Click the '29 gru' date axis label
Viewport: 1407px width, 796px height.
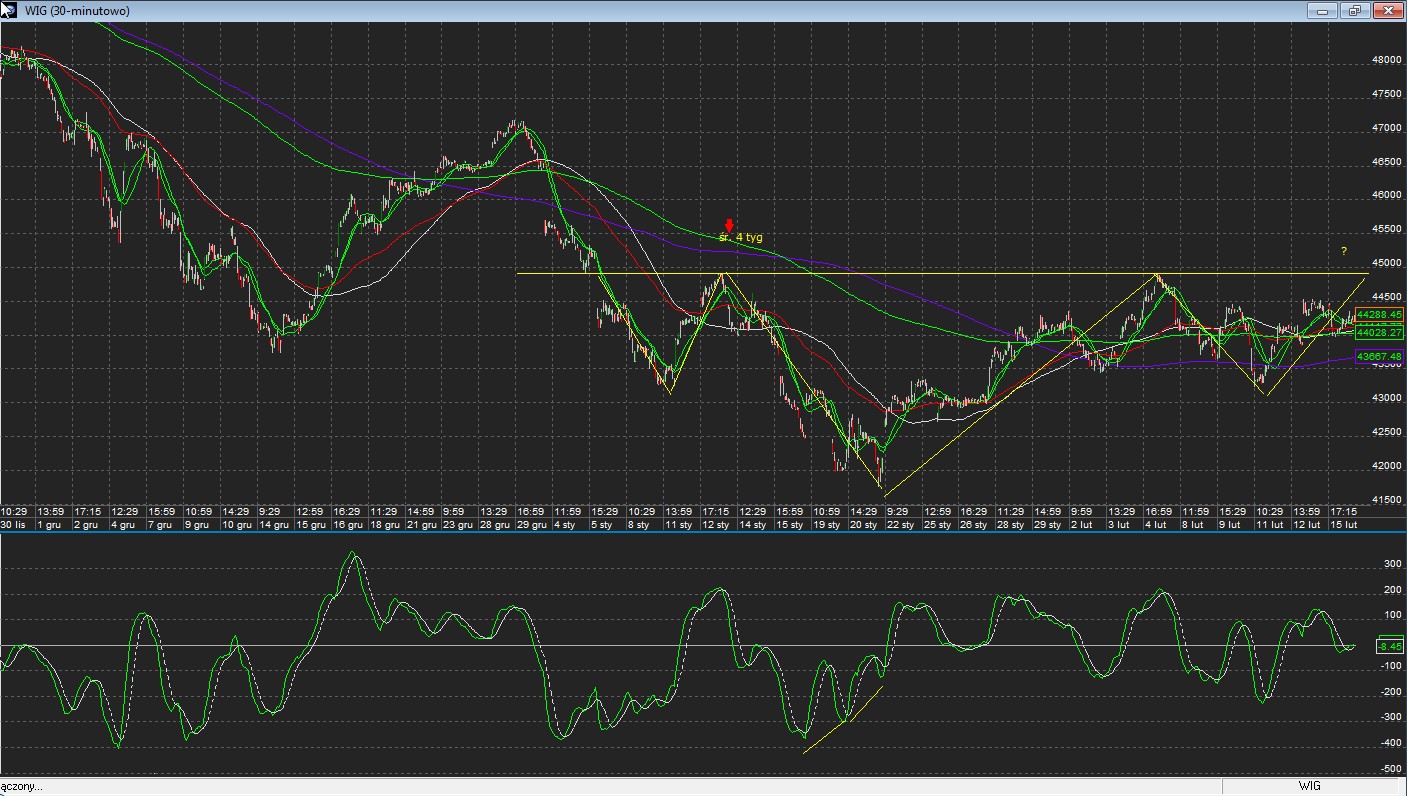pos(532,525)
